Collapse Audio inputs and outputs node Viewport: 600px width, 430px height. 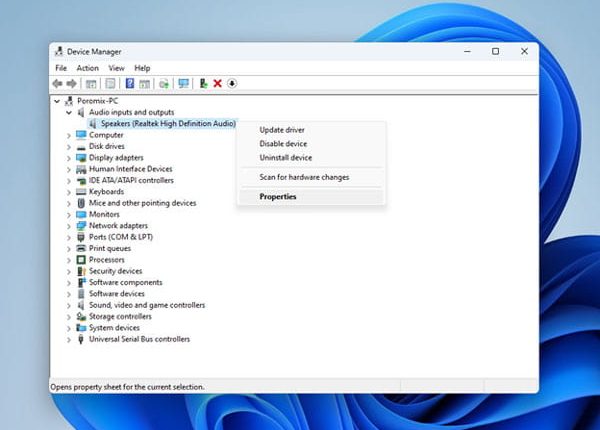69,112
